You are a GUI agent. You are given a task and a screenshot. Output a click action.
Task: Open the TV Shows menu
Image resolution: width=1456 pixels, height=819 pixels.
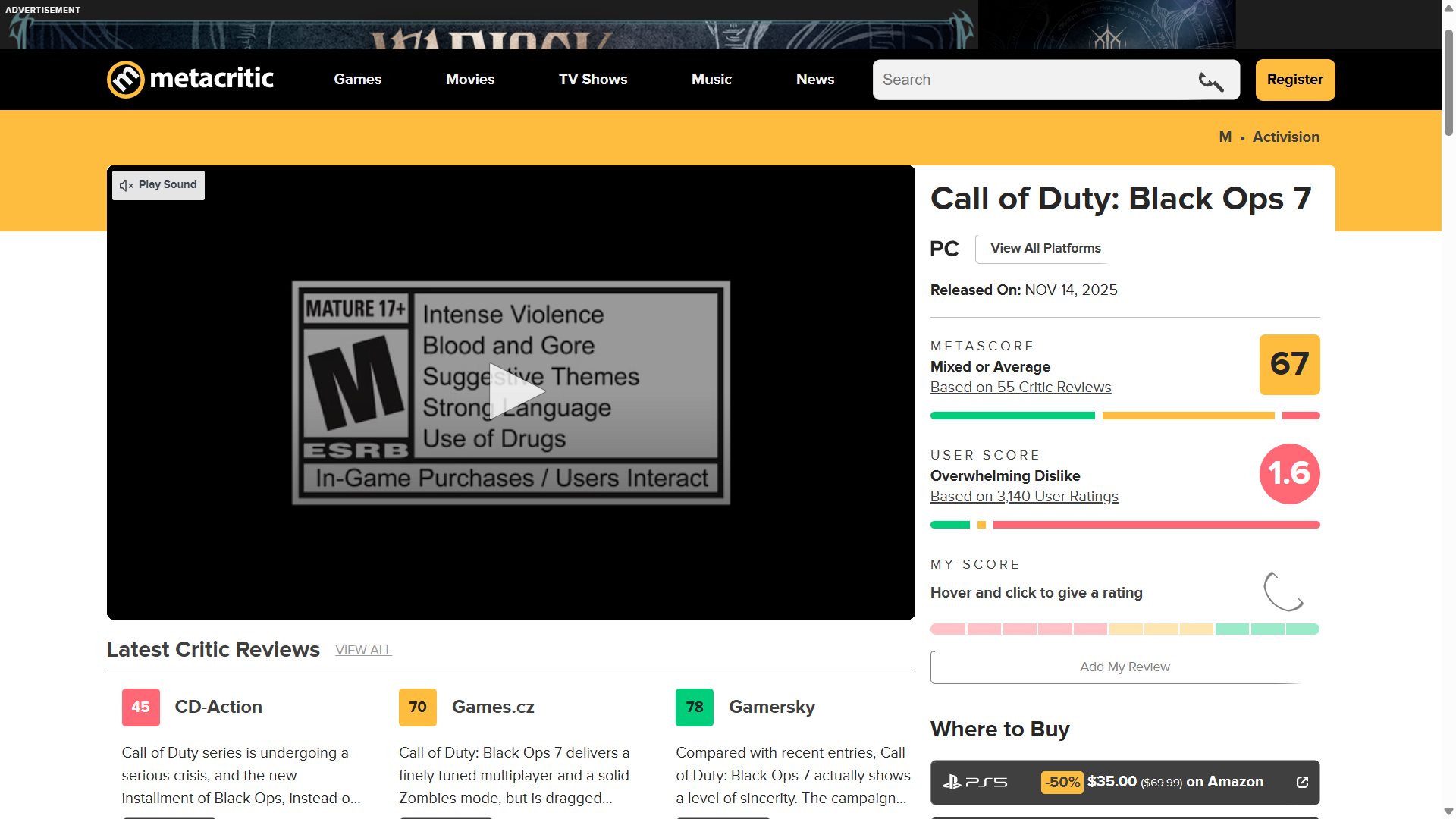592,80
